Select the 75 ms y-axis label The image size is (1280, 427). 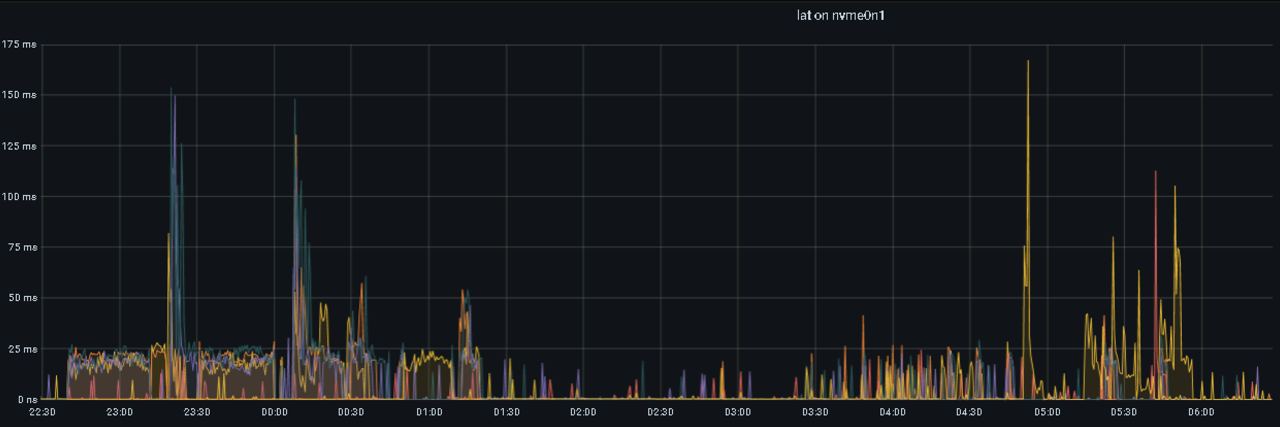click(x=22, y=248)
